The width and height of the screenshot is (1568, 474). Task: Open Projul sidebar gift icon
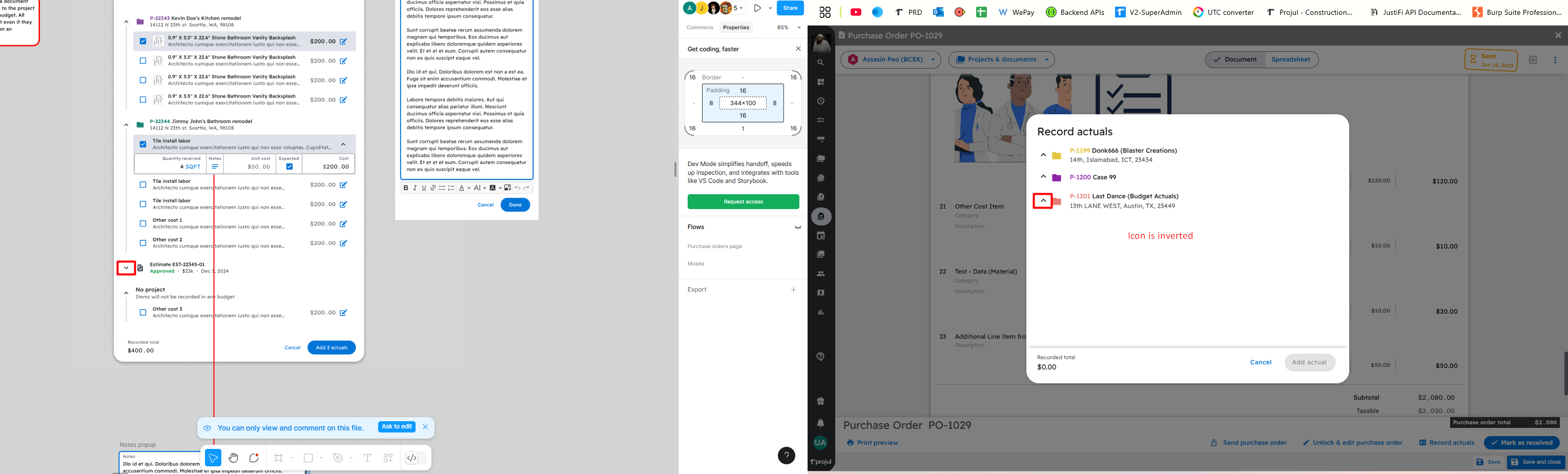[x=820, y=401]
